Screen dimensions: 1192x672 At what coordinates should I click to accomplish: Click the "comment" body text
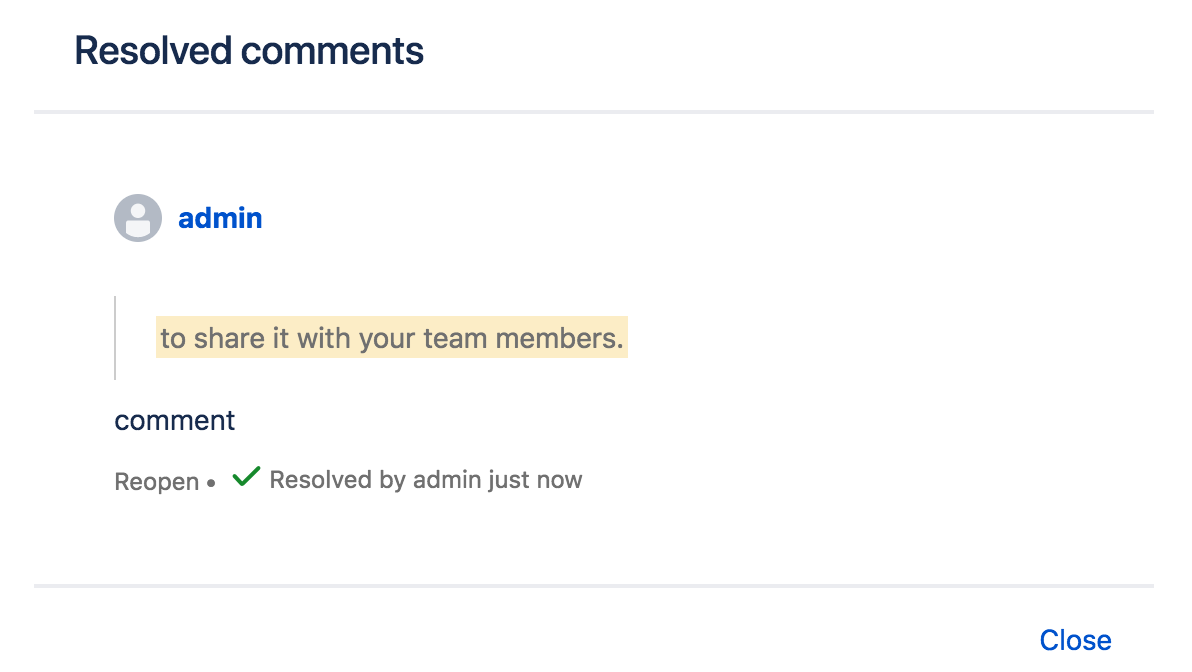pyautogui.click(x=175, y=420)
